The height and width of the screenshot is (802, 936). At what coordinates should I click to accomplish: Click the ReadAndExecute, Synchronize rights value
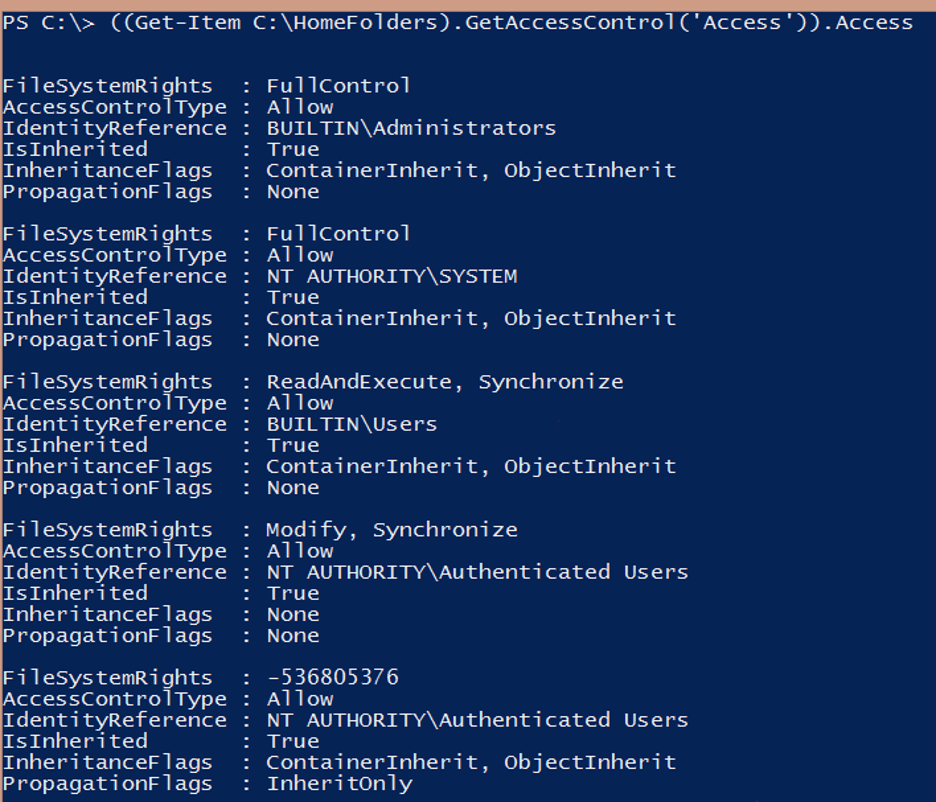444,382
